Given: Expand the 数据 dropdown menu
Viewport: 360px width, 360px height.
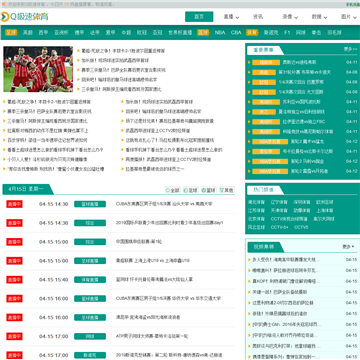Looking at the screenshot, I should 319,17.
